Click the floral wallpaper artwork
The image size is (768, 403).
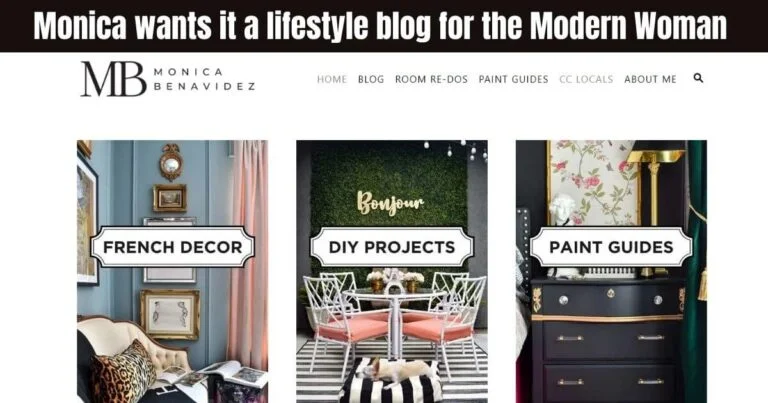[x=594, y=182]
